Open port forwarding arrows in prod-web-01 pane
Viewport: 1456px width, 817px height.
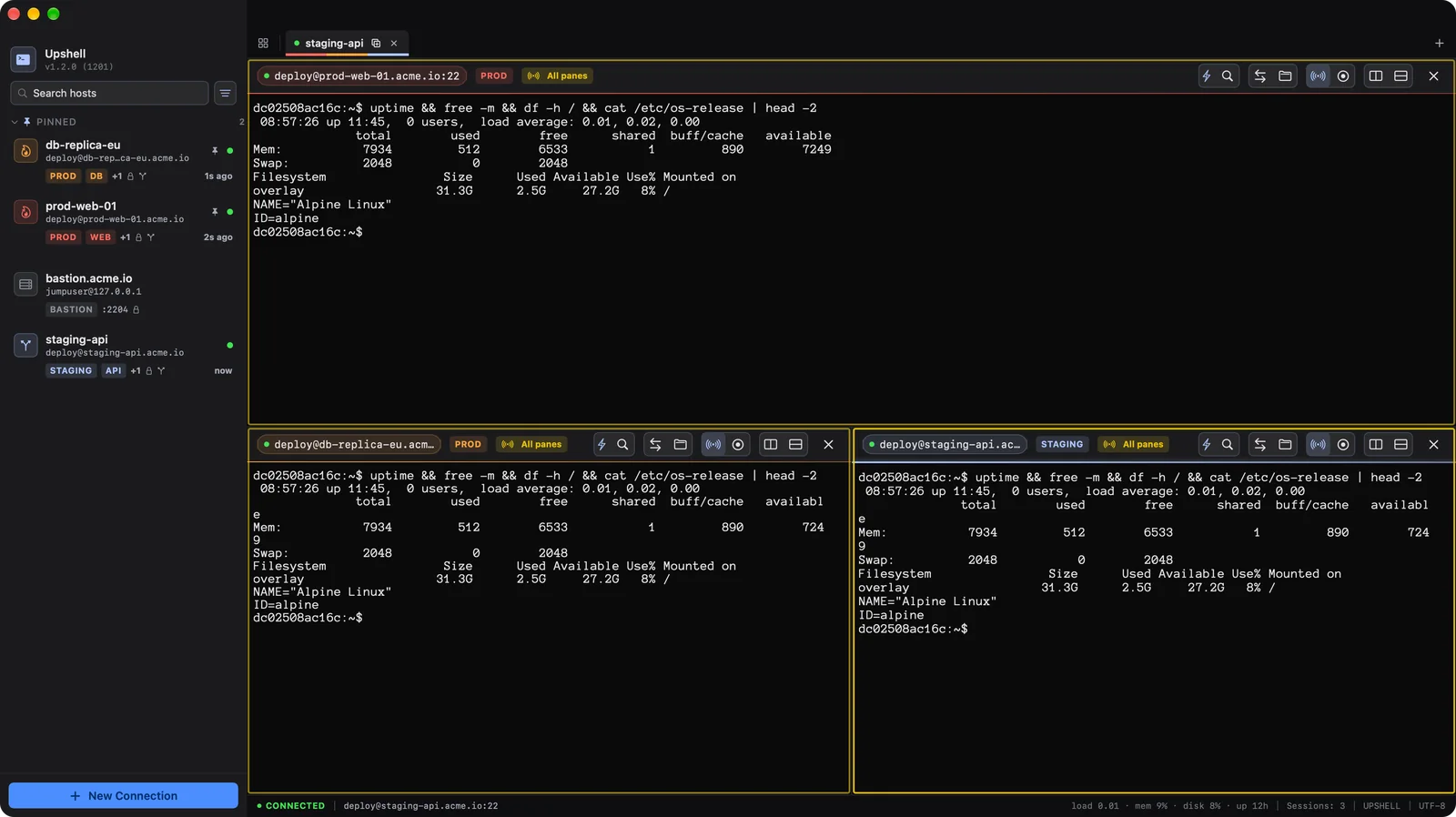(x=1260, y=76)
